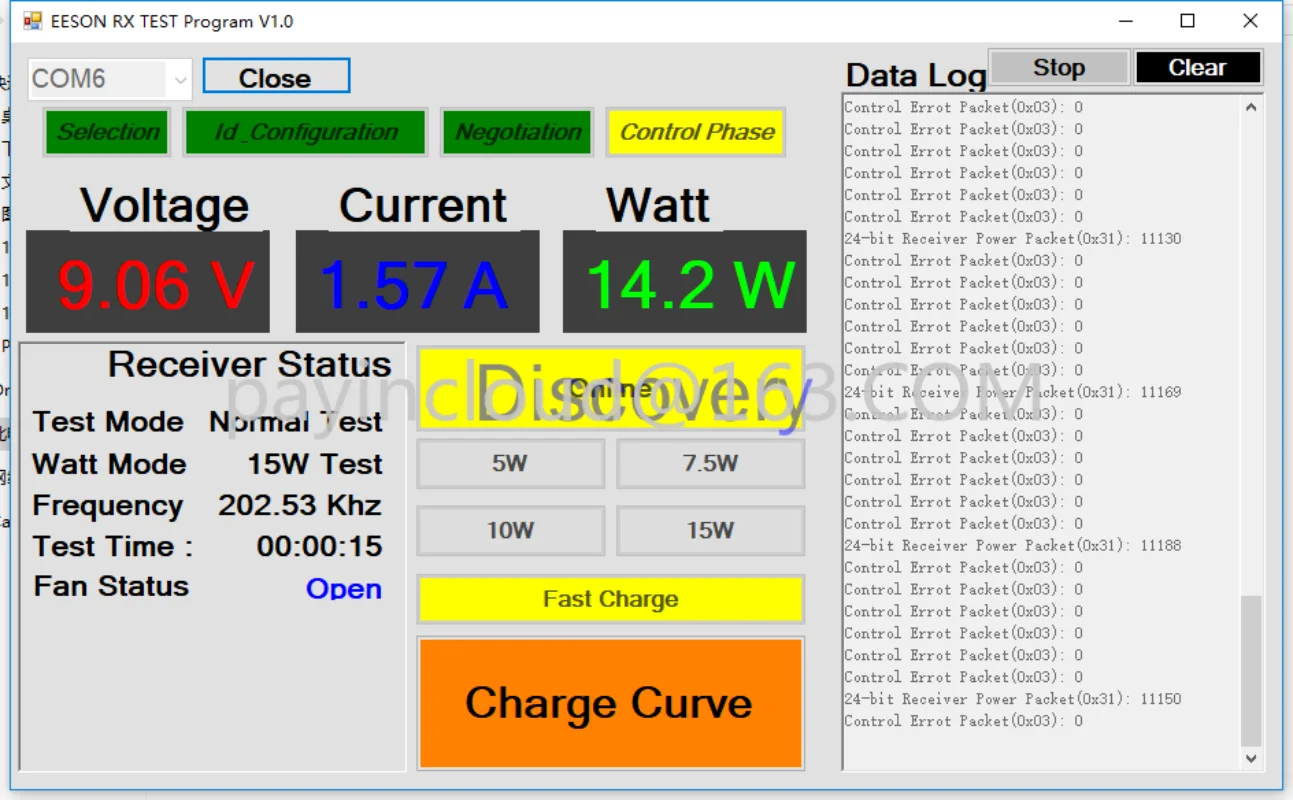Select the 7.5W power mode button
Screen dimensions: 1293x800
click(x=710, y=464)
